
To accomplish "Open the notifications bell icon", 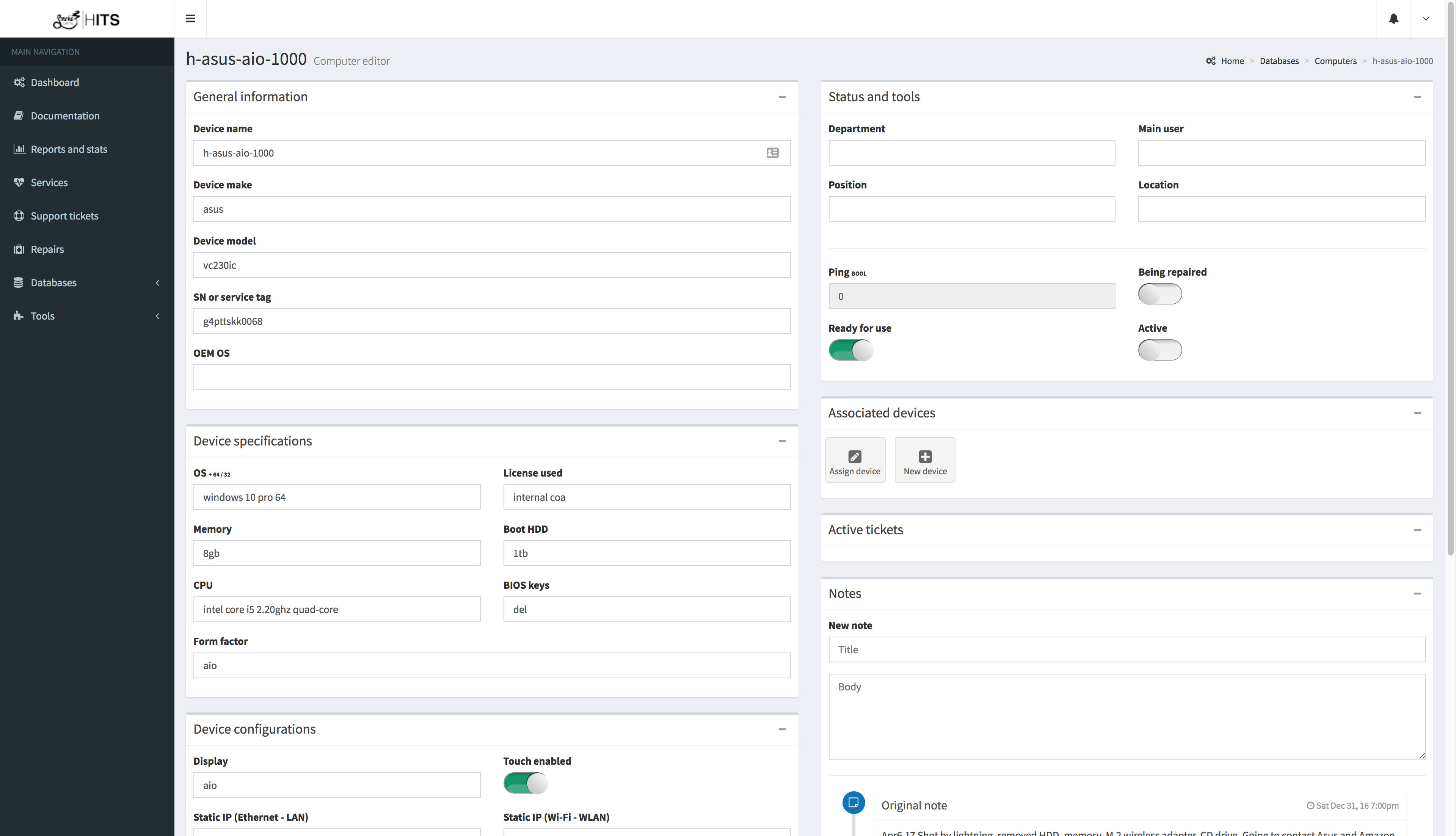I will 1393,19.
